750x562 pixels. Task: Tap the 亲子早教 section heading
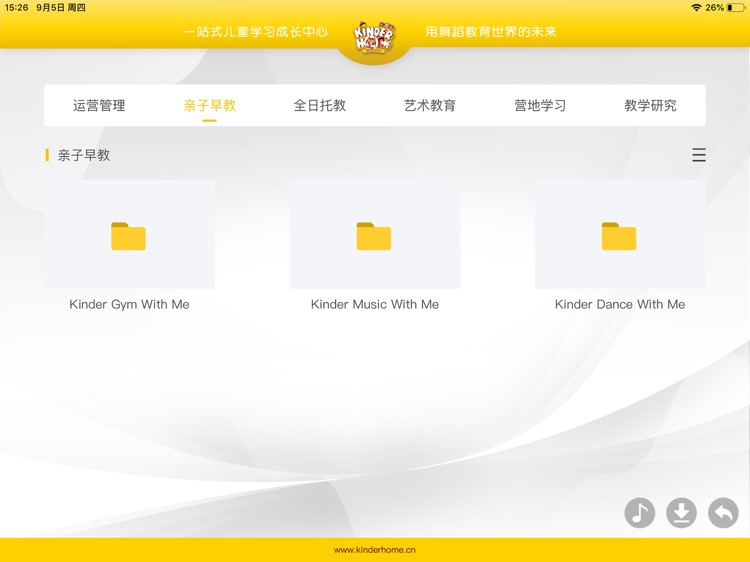pos(84,155)
